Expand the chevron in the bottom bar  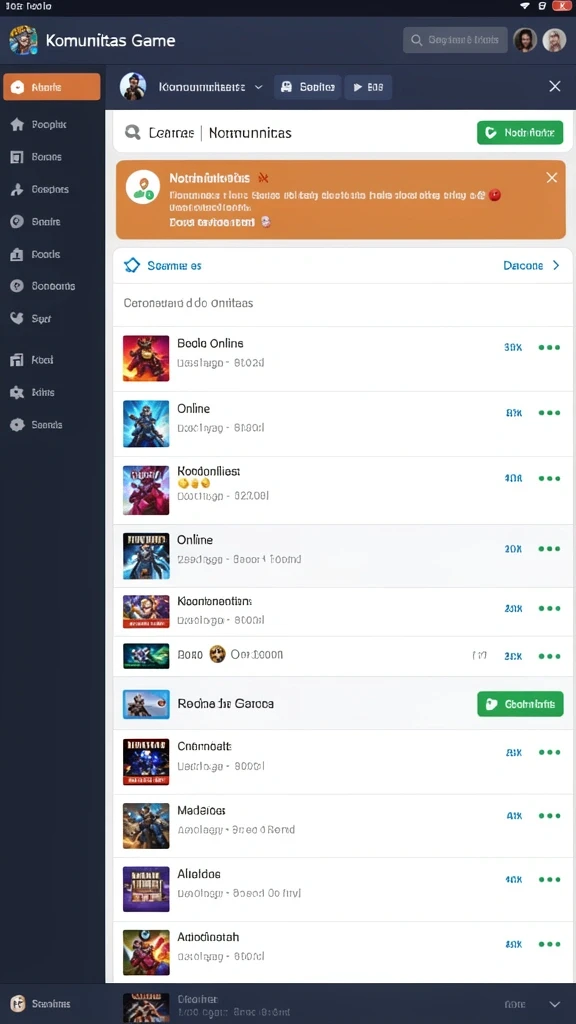[554, 1004]
